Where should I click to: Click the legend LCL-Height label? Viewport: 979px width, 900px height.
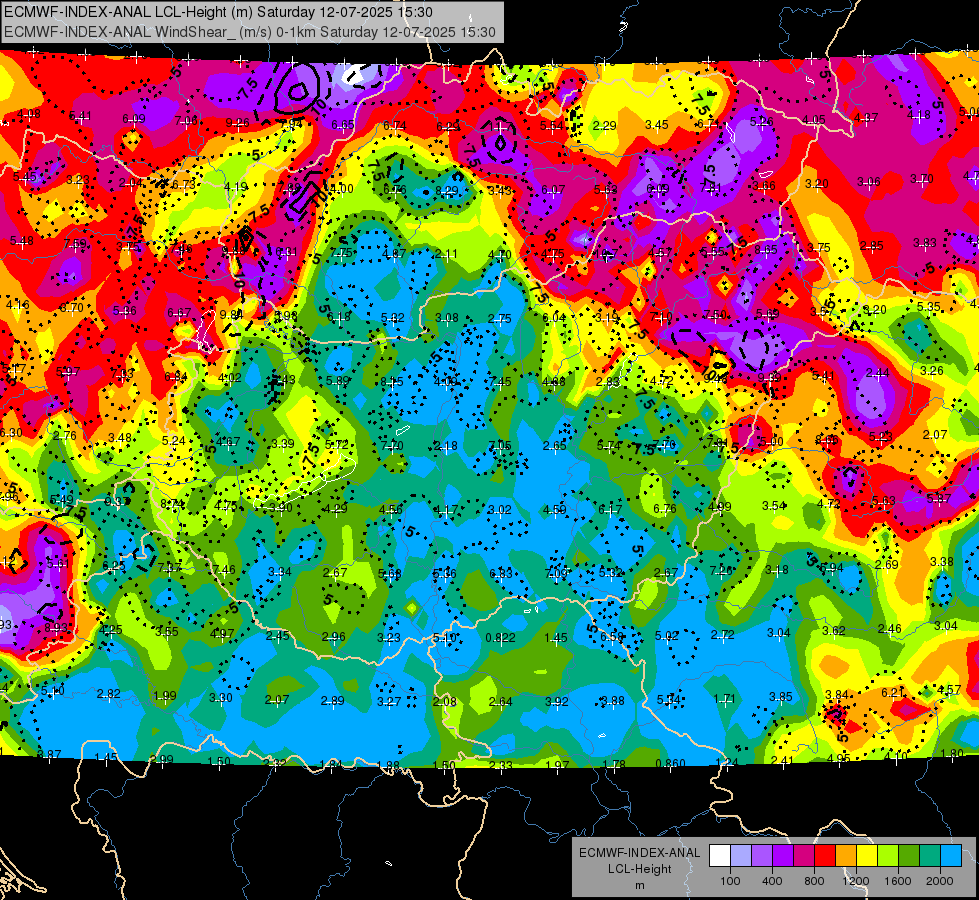tap(639, 869)
